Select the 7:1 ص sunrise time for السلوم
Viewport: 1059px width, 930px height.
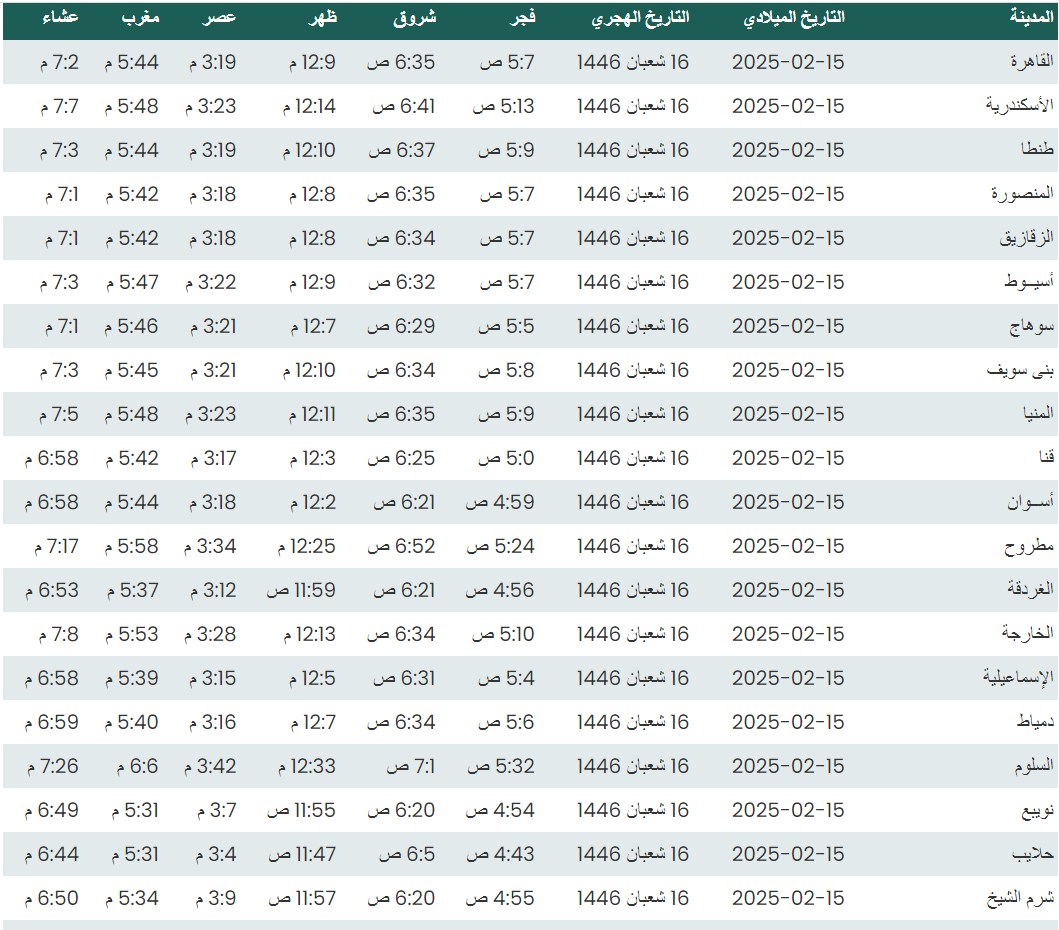[411, 766]
